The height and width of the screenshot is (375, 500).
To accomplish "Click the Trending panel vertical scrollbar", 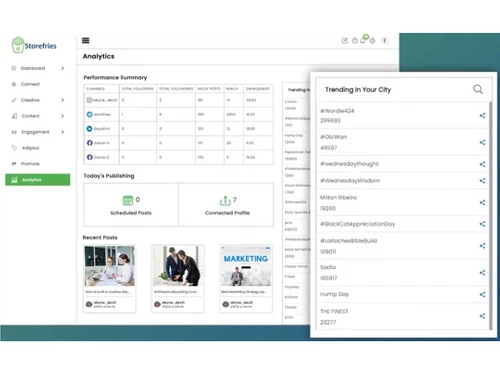I will (x=491, y=216).
